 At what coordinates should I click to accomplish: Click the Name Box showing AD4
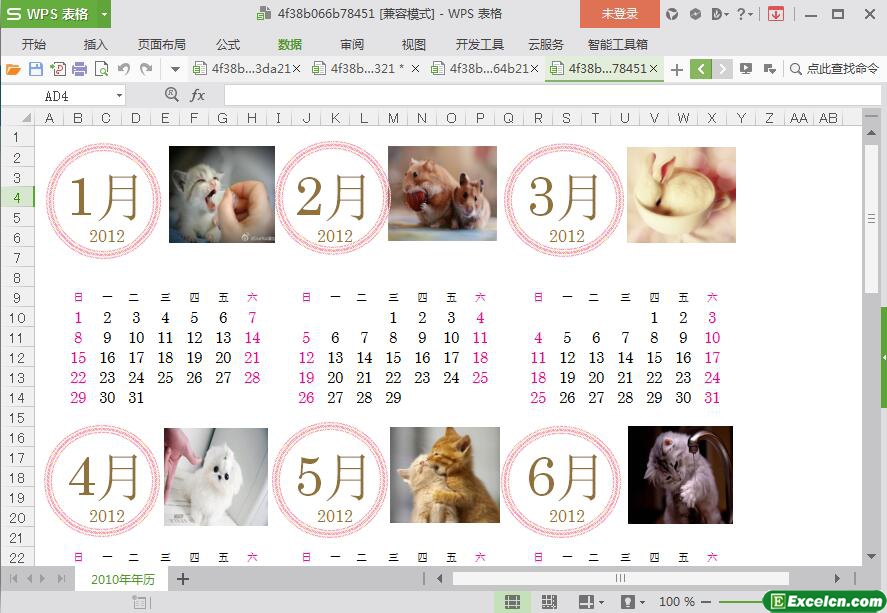[57, 96]
